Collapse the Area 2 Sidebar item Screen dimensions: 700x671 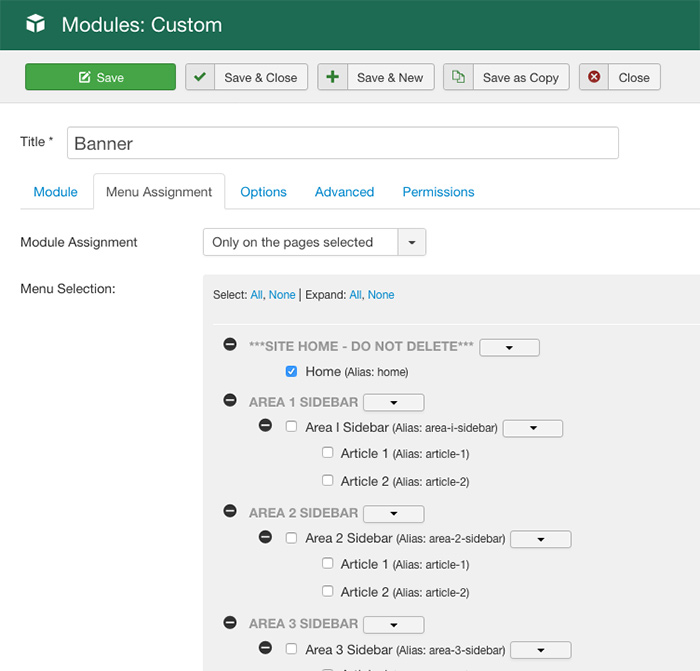265,537
